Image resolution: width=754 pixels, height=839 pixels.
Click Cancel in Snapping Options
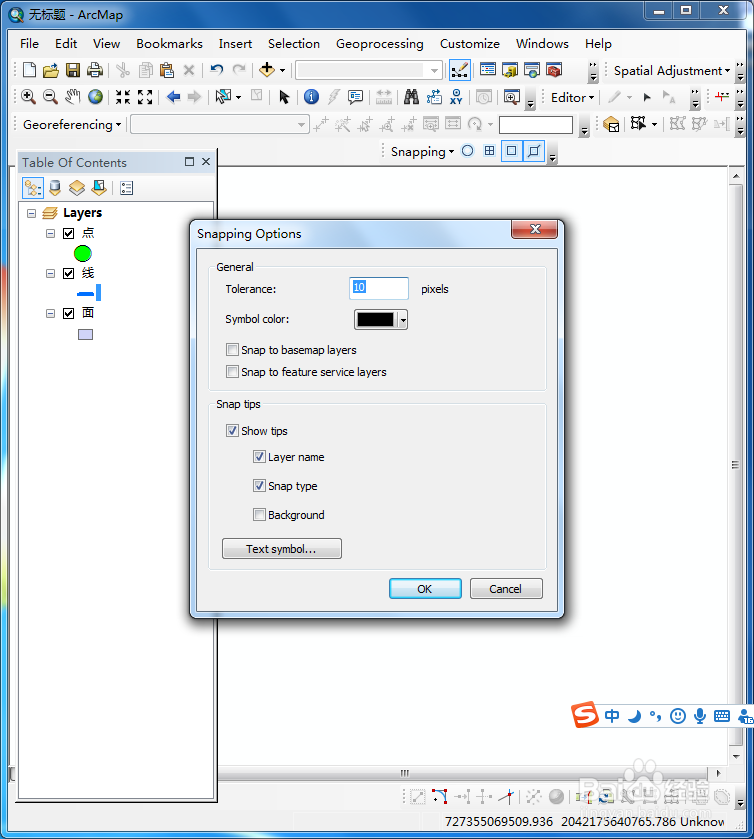[506, 589]
